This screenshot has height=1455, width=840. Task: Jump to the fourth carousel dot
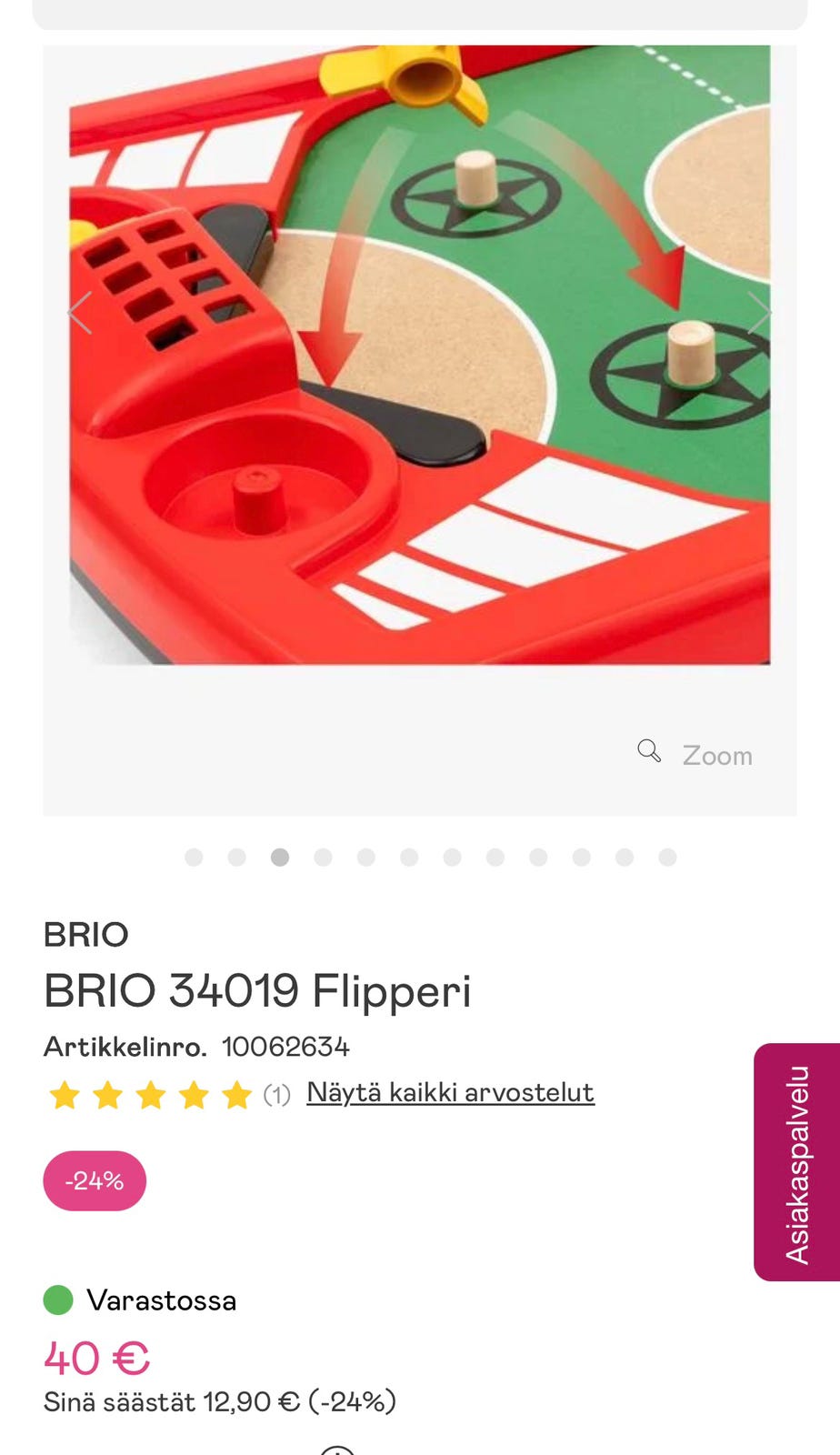323,858
